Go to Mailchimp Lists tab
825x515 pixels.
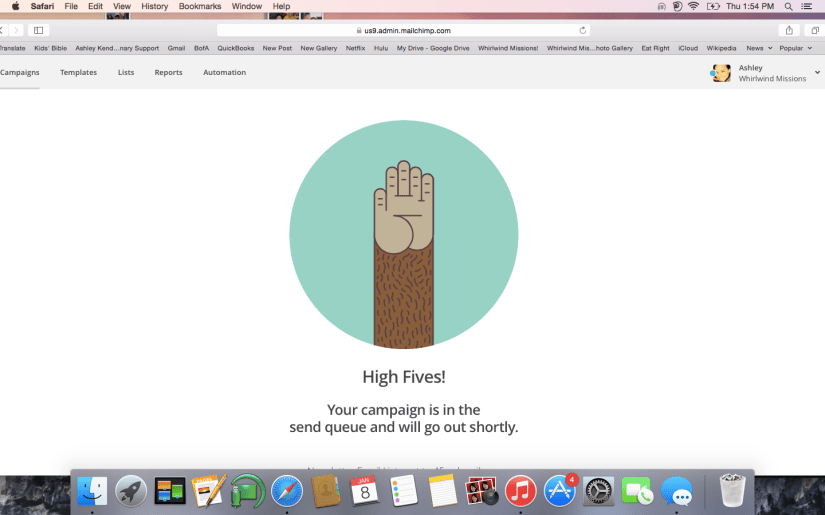126,73
